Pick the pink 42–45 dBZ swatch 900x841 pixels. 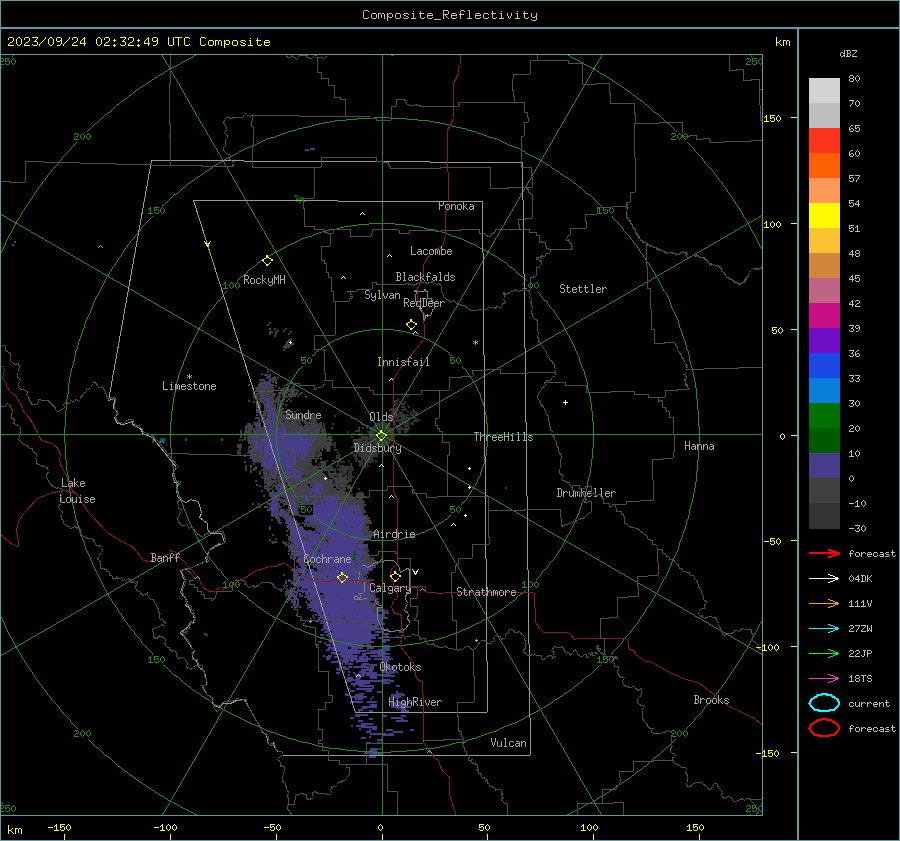[824, 291]
